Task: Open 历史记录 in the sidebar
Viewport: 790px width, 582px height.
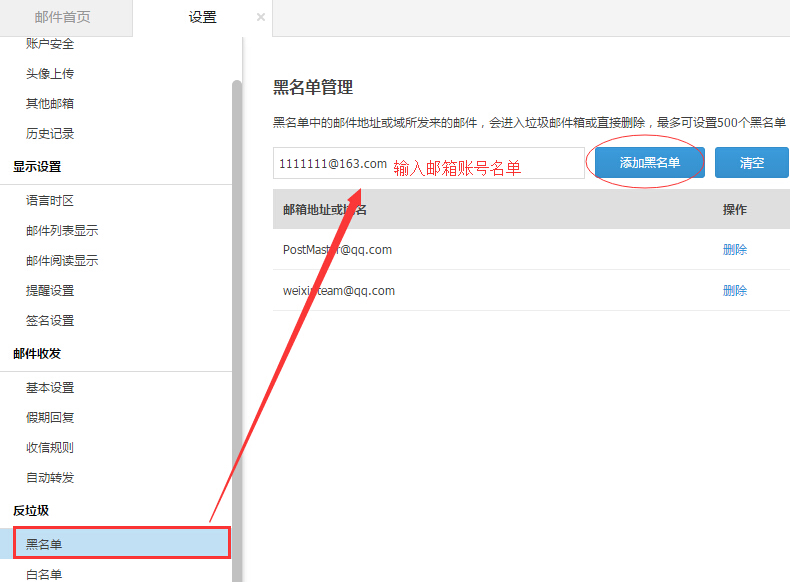Action: tap(50, 134)
